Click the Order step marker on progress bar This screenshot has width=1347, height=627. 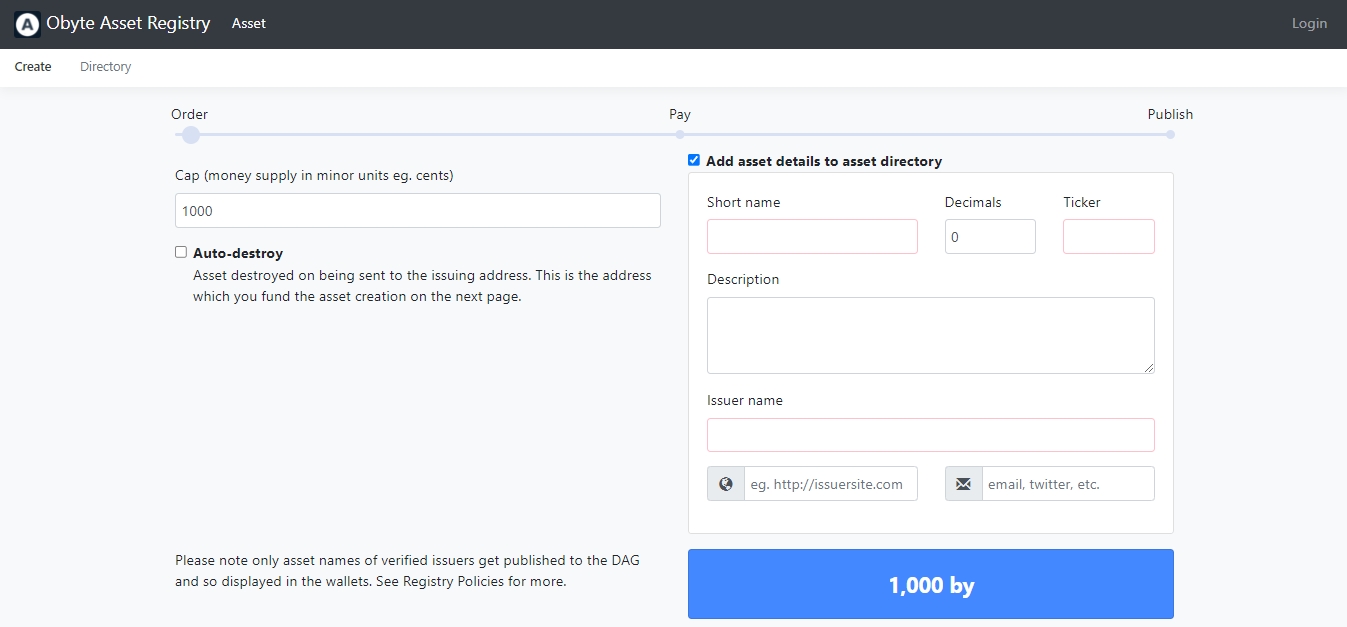(191, 134)
